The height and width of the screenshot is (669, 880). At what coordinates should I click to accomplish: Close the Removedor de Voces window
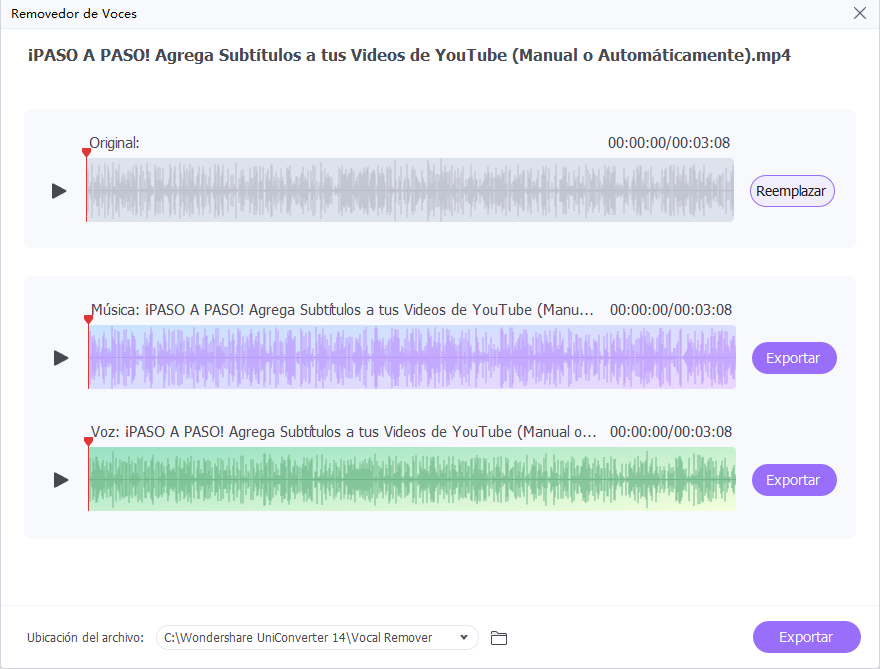click(859, 13)
